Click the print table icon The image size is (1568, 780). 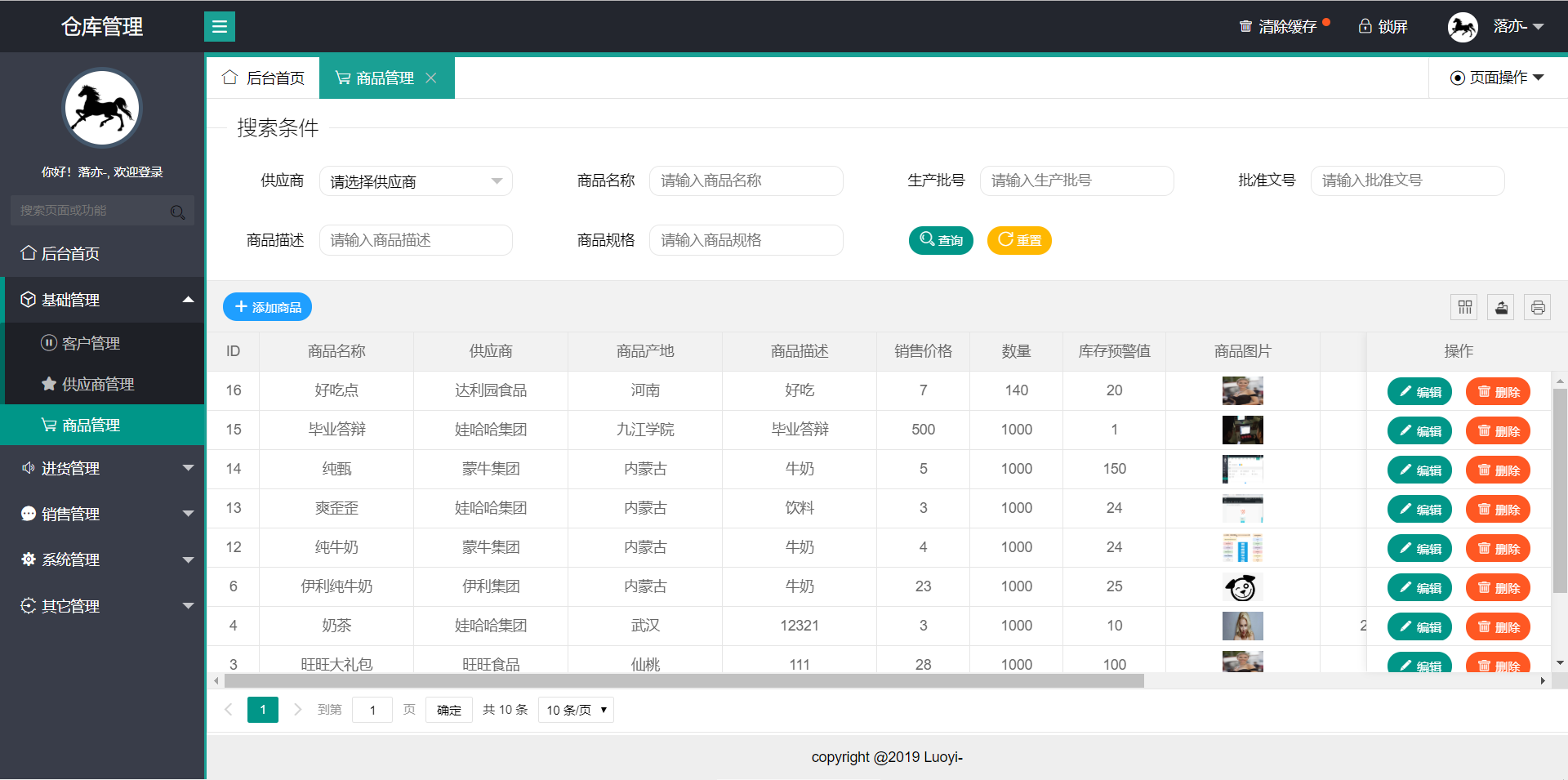[1538, 307]
